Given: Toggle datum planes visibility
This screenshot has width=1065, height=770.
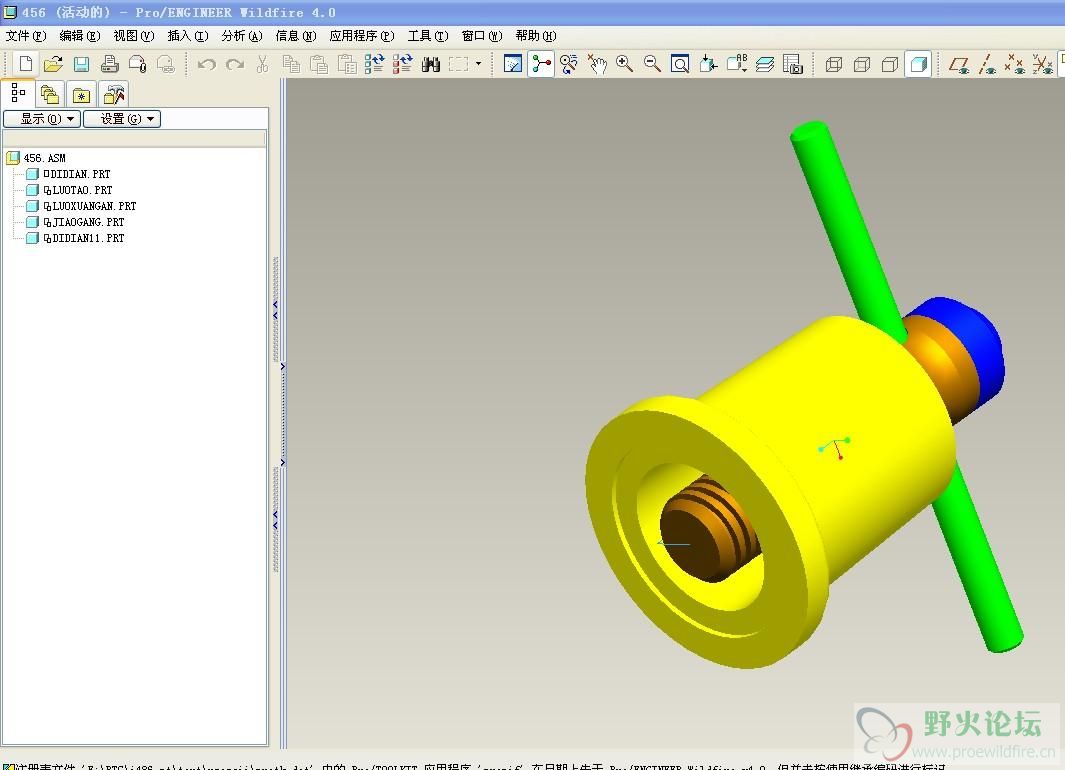Looking at the screenshot, I should point(959,64).
